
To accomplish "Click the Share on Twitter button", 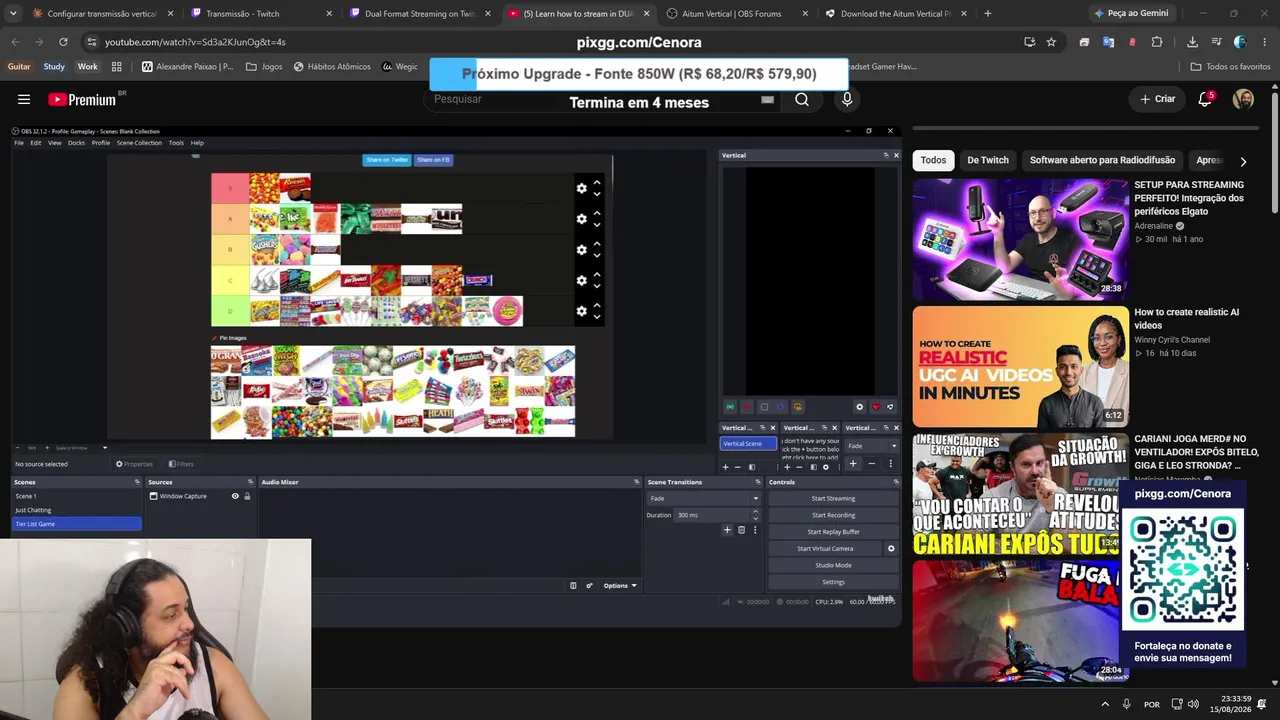I will tap(387, 160).
